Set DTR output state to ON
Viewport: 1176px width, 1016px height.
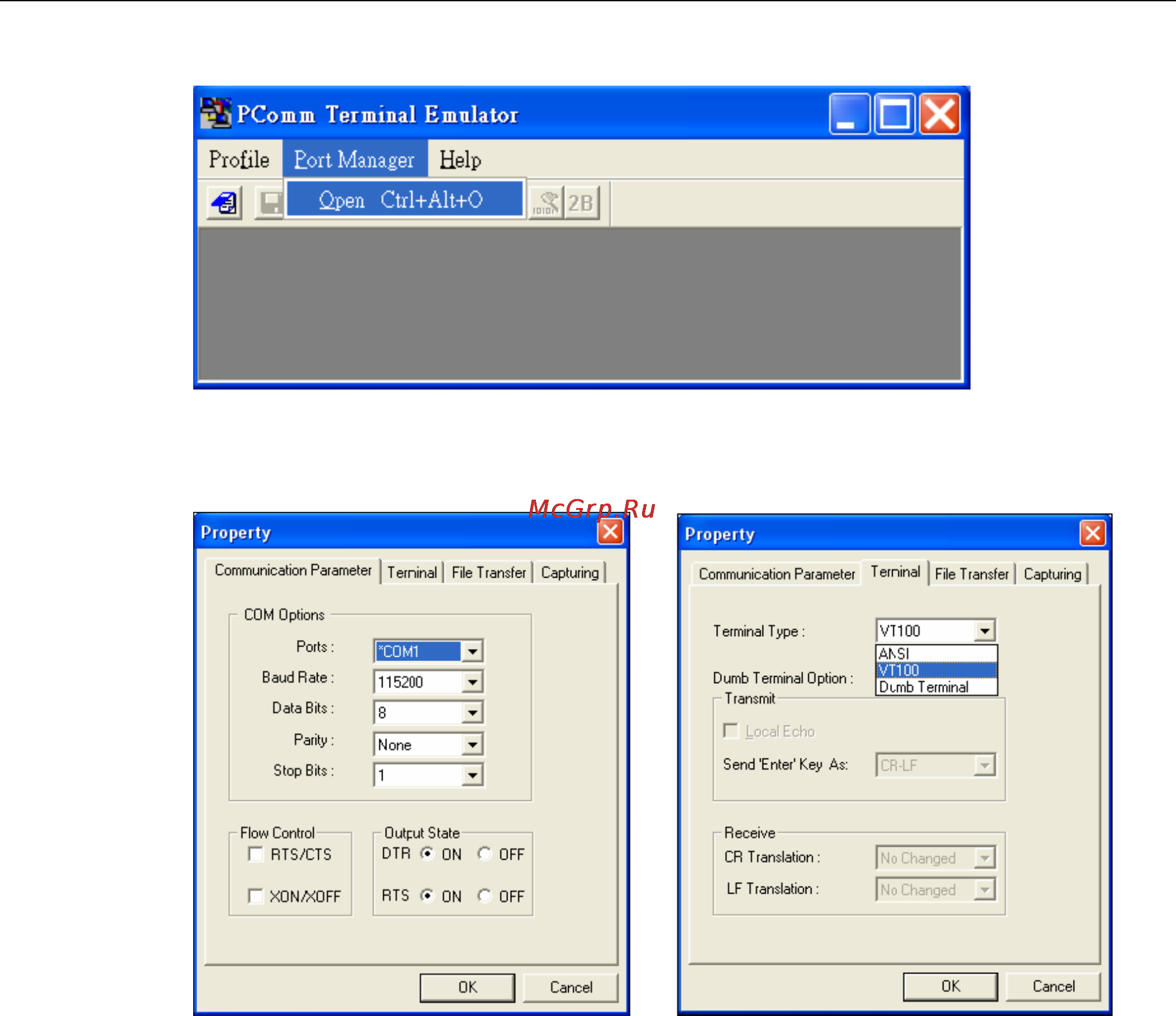pos(427,854)
